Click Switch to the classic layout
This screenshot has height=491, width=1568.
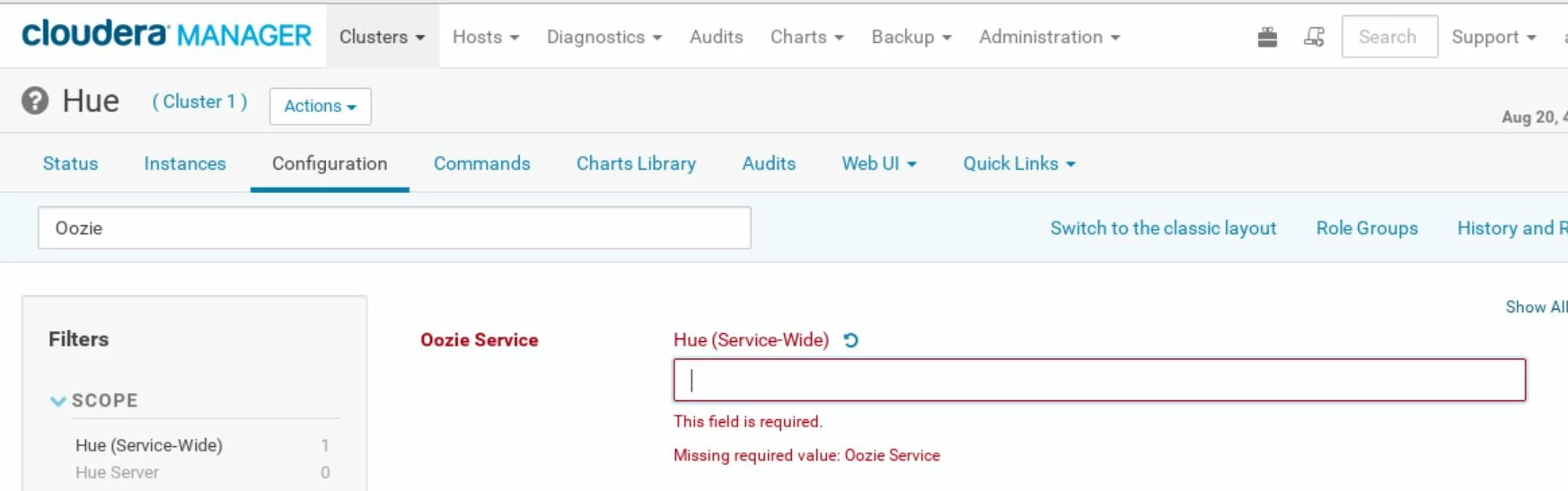[1163, 228]
